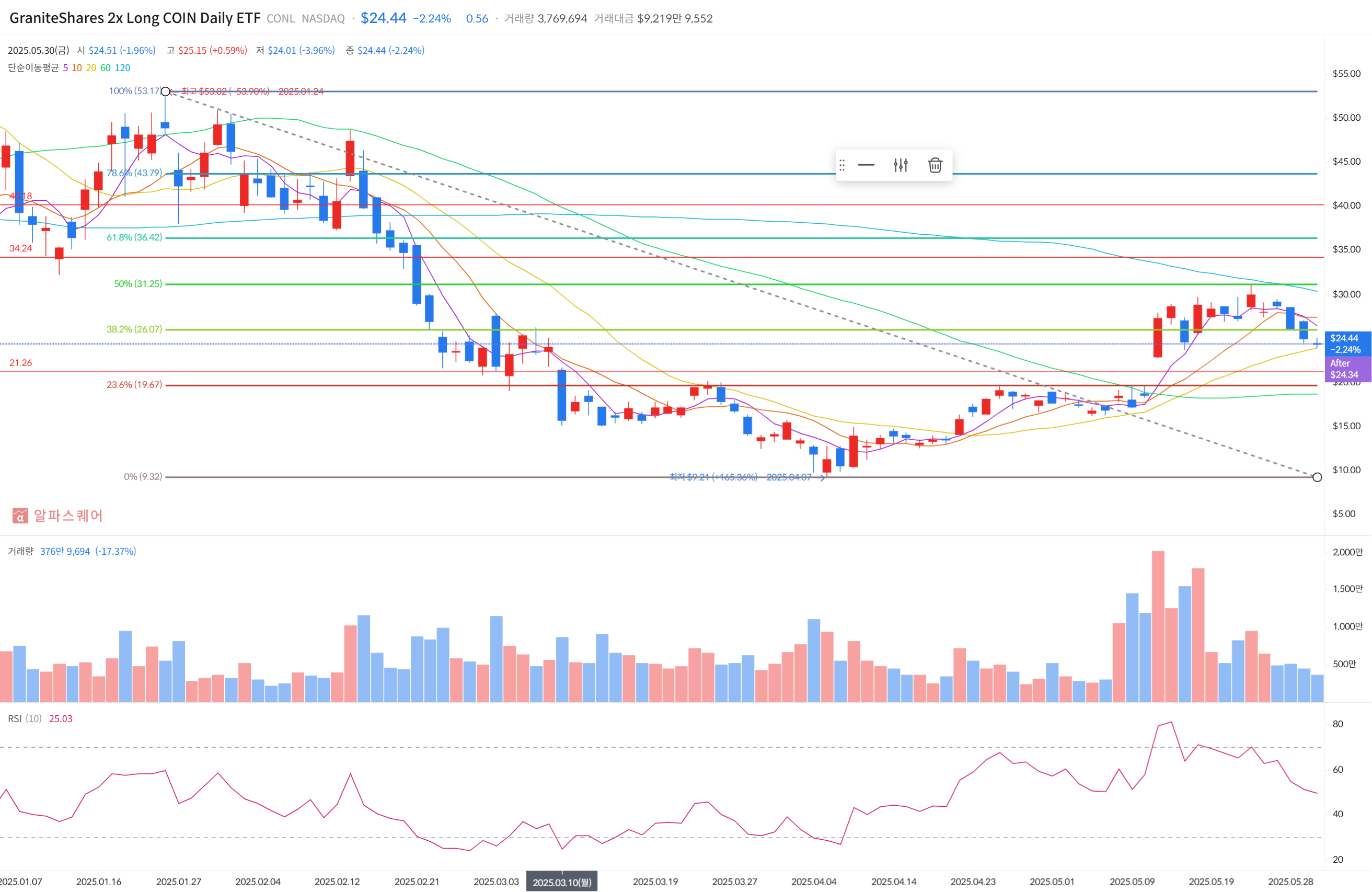This screenshot has height=892, width=1372.
Task: Click the 10-day moving average label
Action: pyautogui.click(x=77, y=67)
